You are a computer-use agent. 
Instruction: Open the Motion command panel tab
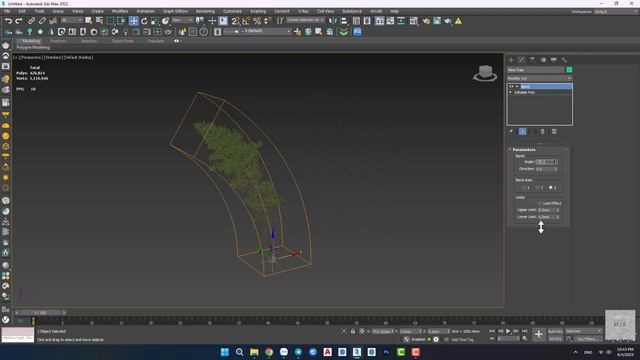tap(543, 60)
